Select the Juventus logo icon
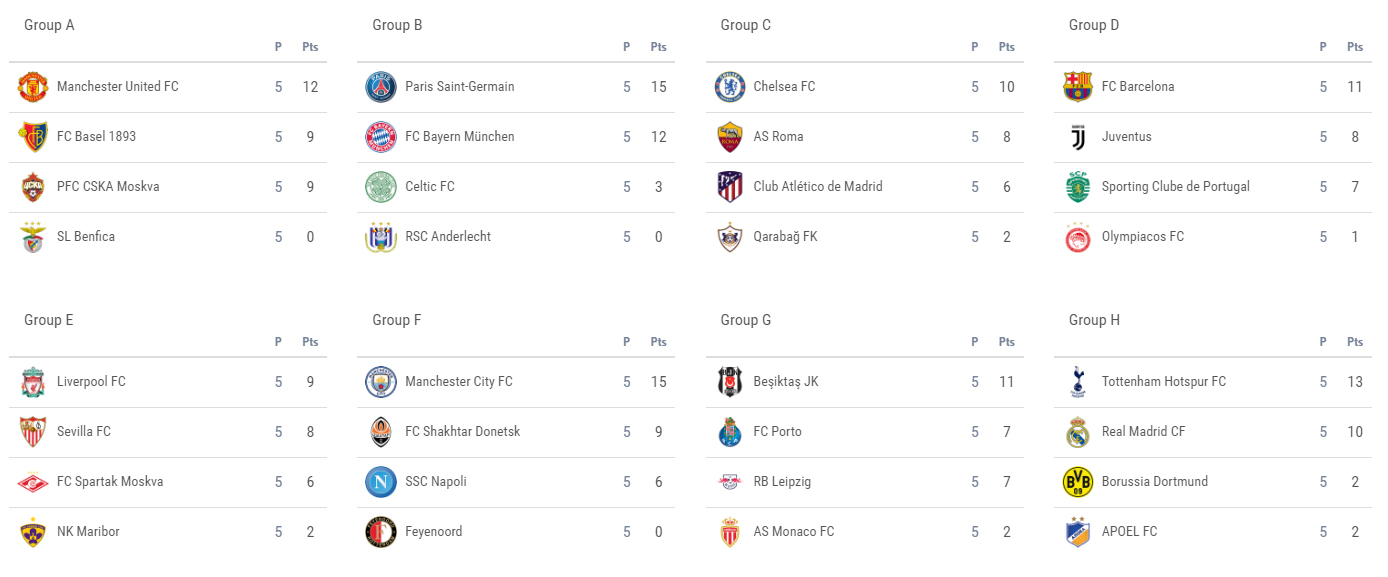 coord(1078,137)
